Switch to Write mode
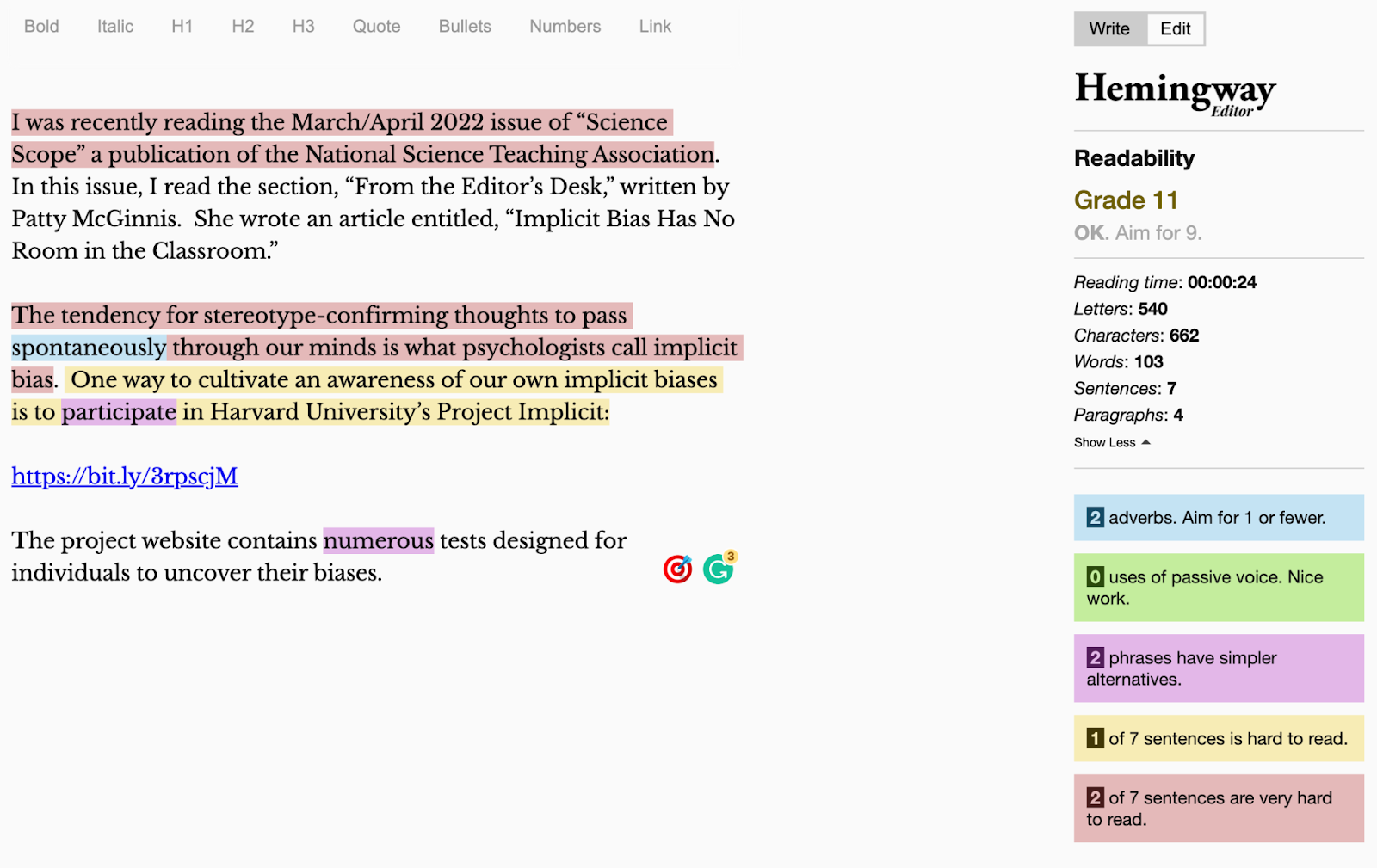This screenshot has width=1377, height=868. click(x=1109, y=29)
